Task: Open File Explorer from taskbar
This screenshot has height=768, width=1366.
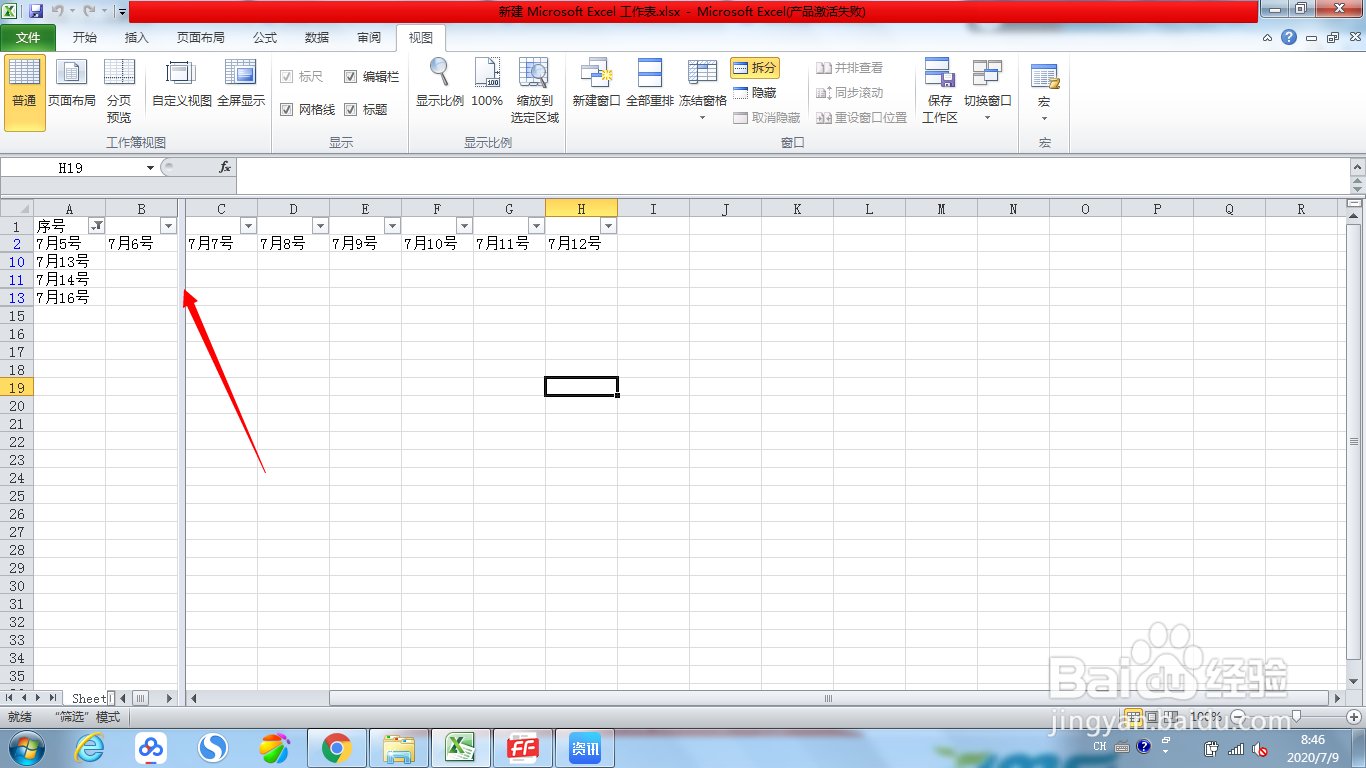Action: 399,748
